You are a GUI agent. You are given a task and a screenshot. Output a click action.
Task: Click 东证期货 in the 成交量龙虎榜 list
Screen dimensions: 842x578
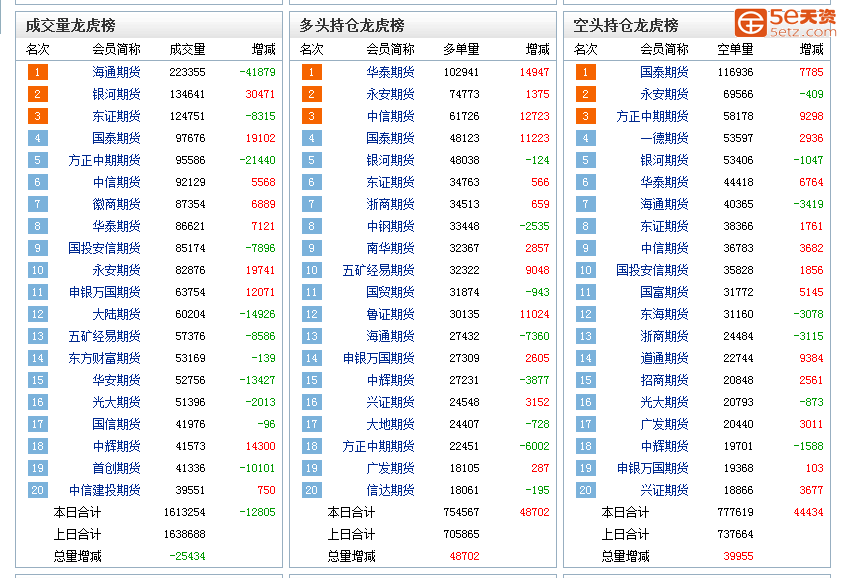point(116,116)
